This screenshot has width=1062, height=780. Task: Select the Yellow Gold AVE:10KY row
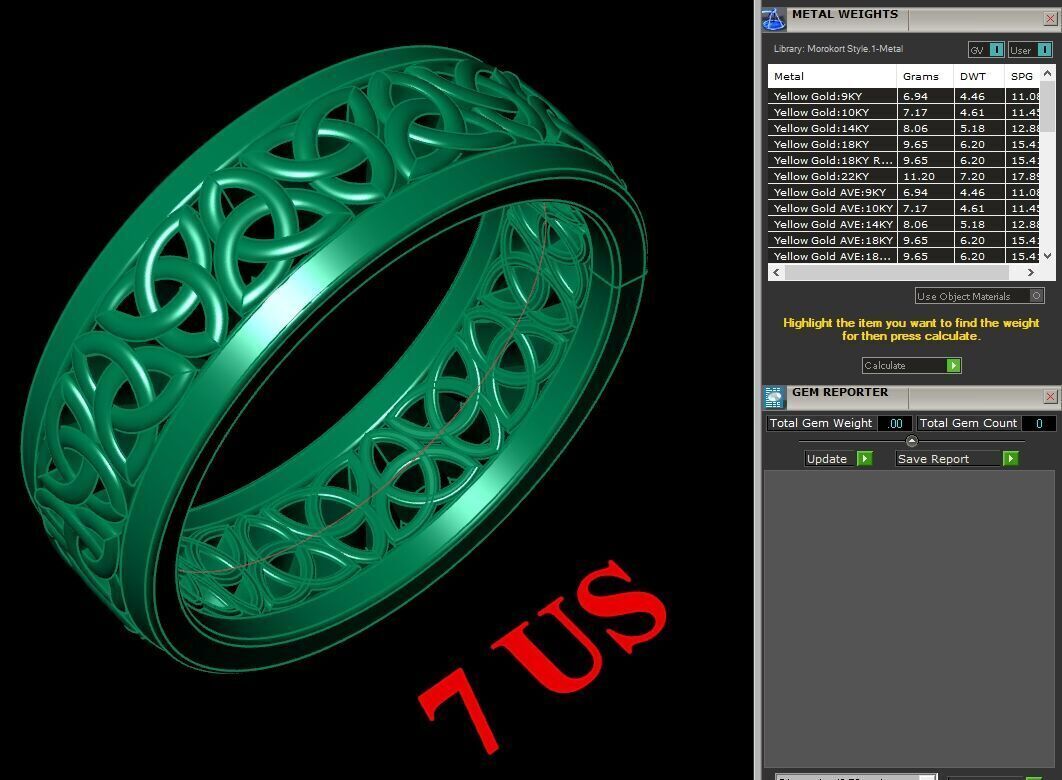pyautogui.click(x=904, y=209)
